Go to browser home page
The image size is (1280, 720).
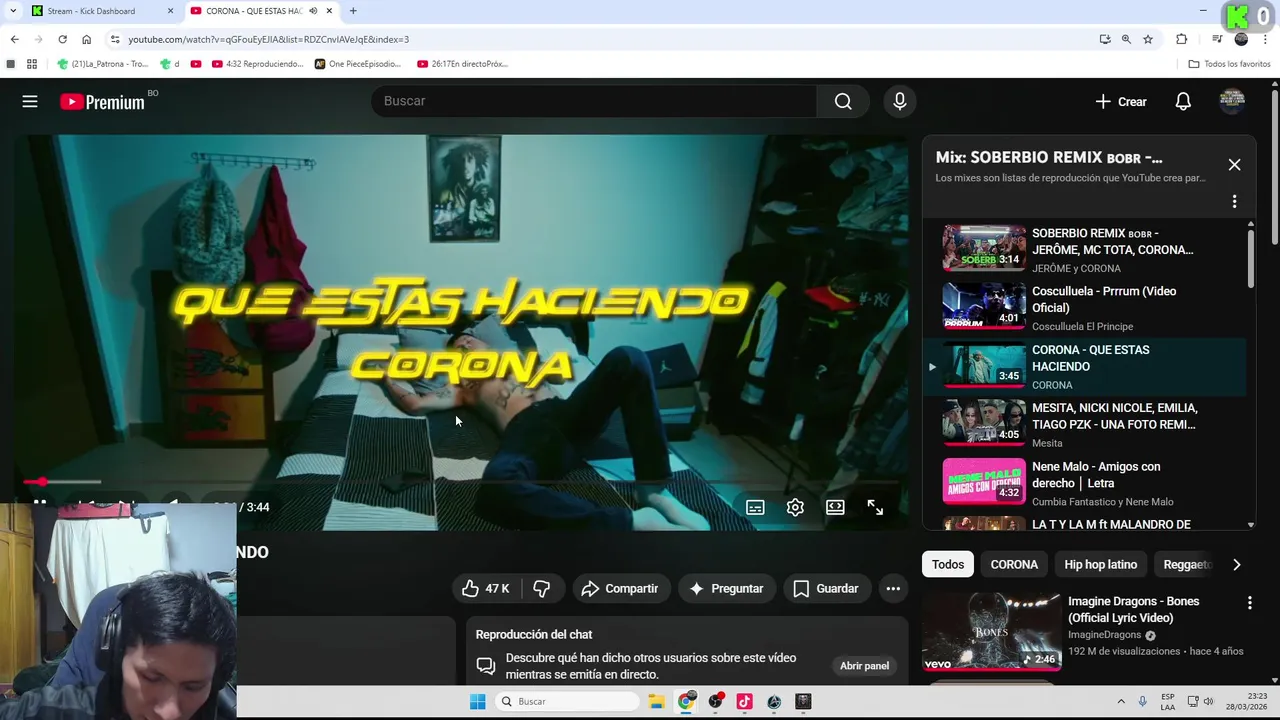click(x=87, y=39)
